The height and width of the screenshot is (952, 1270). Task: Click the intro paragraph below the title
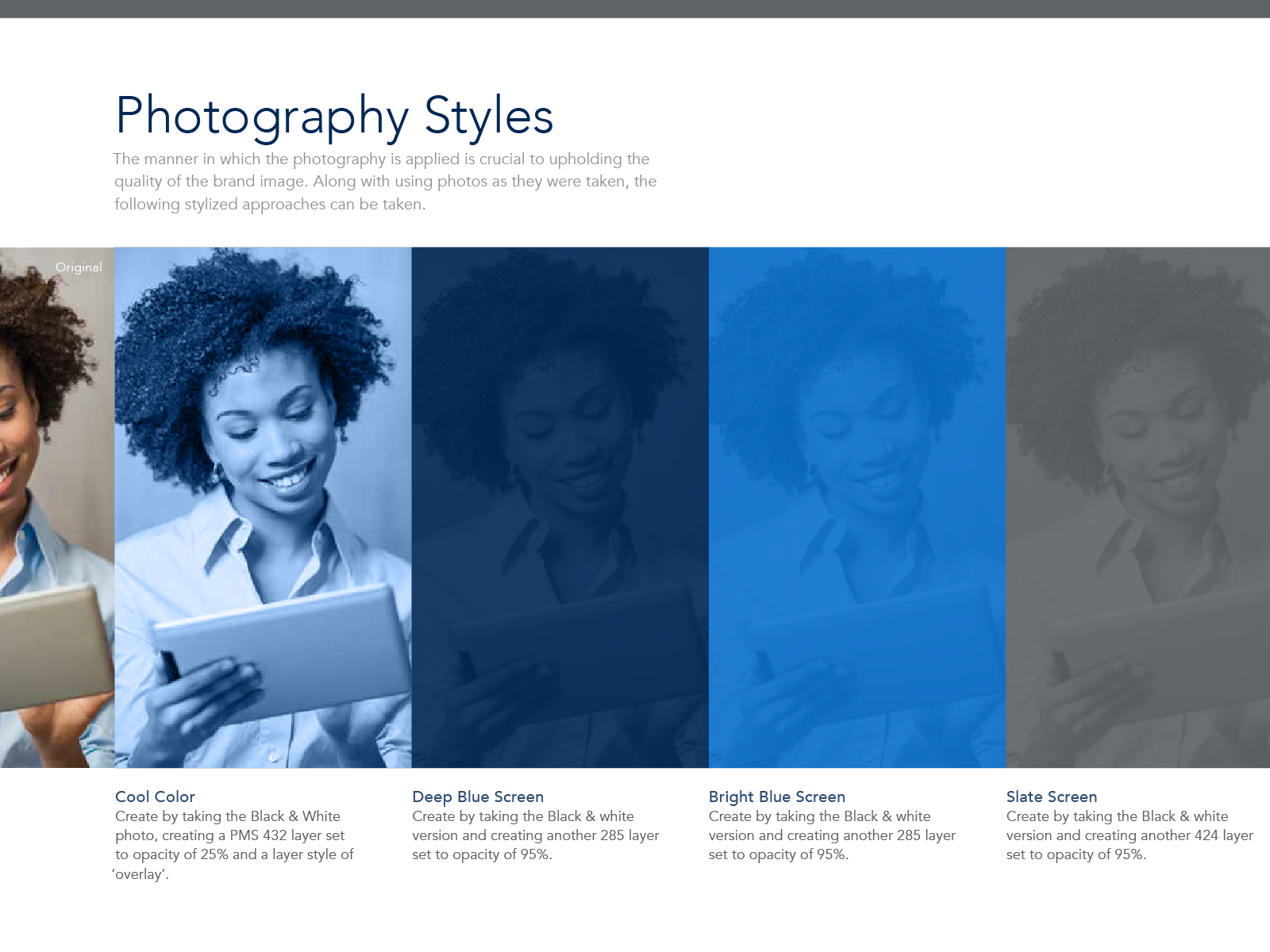click(385, 182)
